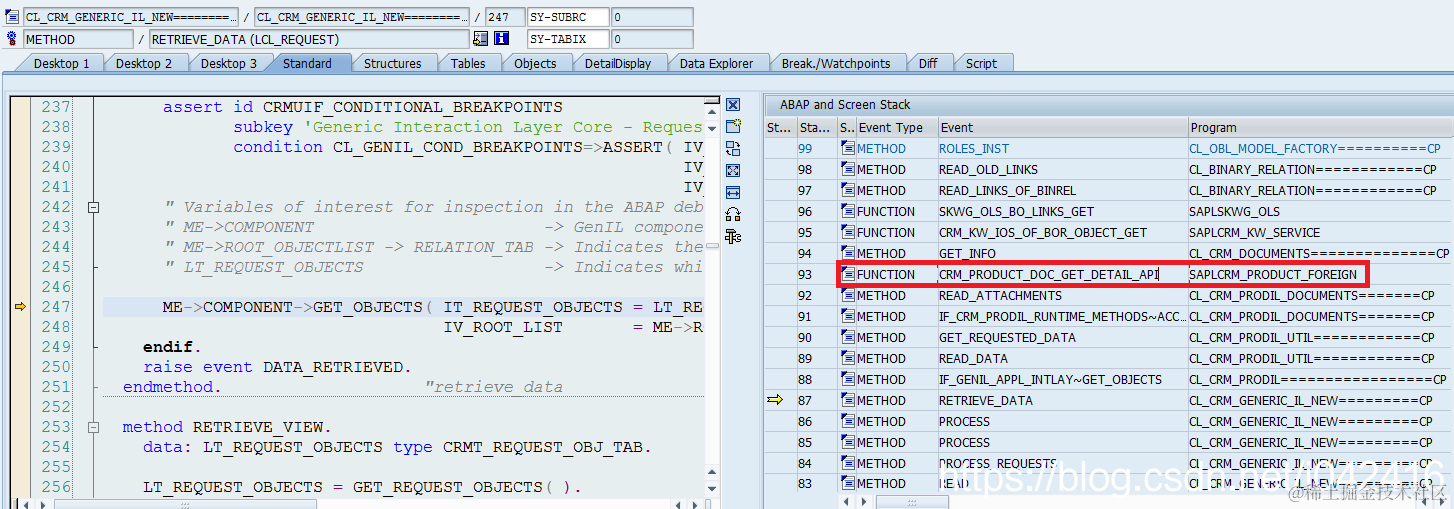Click the Event Type column header
Image resolution: width=1454 pixels, height=509 pixels.
897,127
